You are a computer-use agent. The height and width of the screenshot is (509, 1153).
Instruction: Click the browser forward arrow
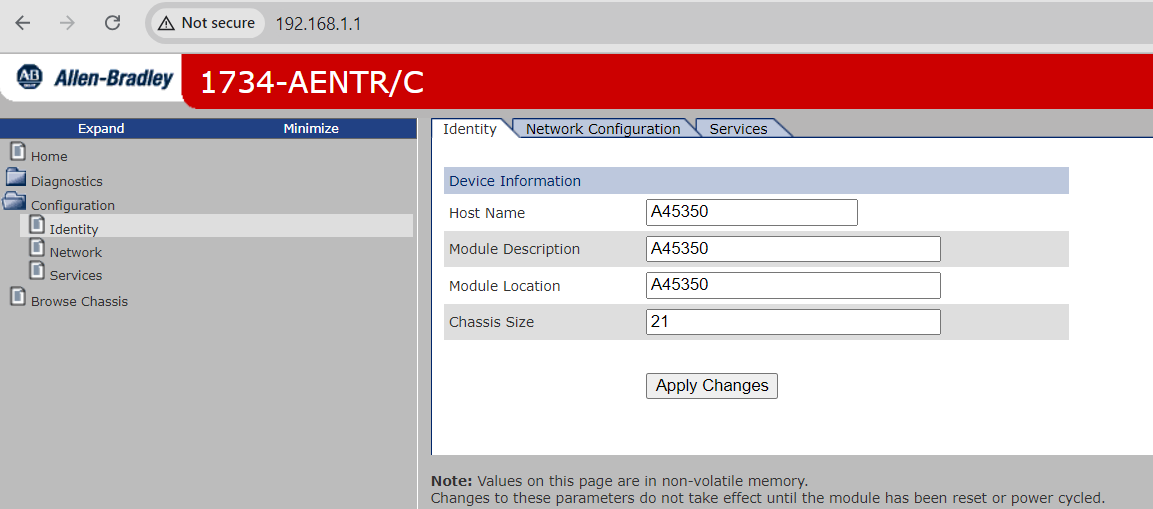coord(68,23)
